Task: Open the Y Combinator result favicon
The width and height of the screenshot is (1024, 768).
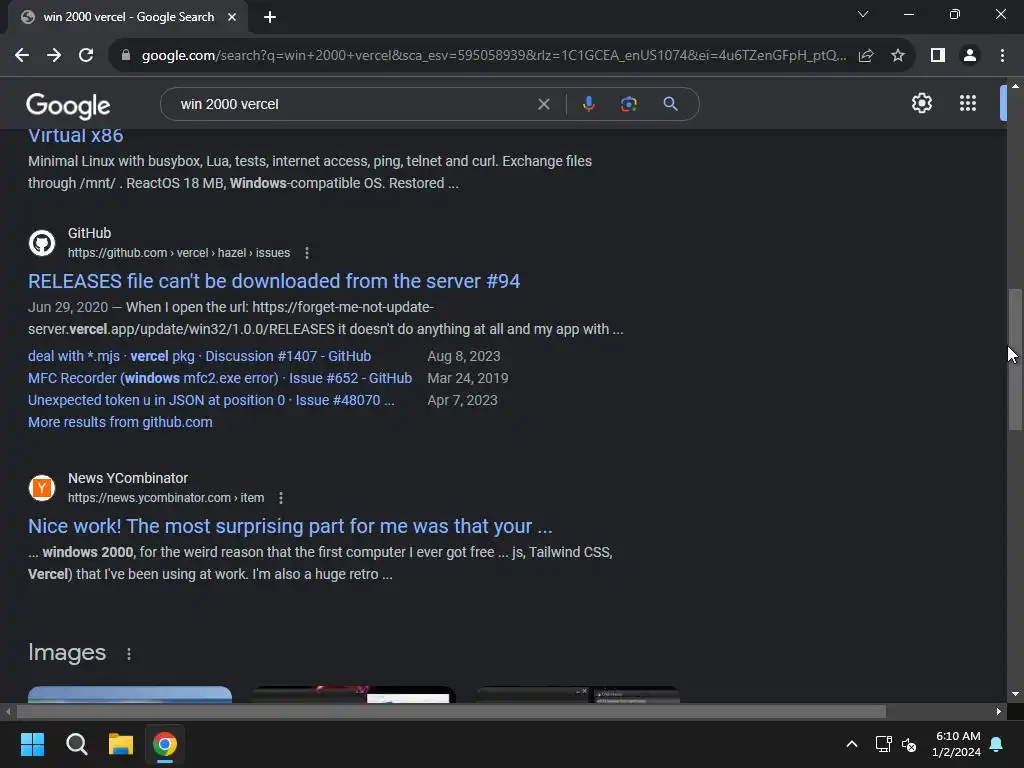Action: [x=42, y=488]
